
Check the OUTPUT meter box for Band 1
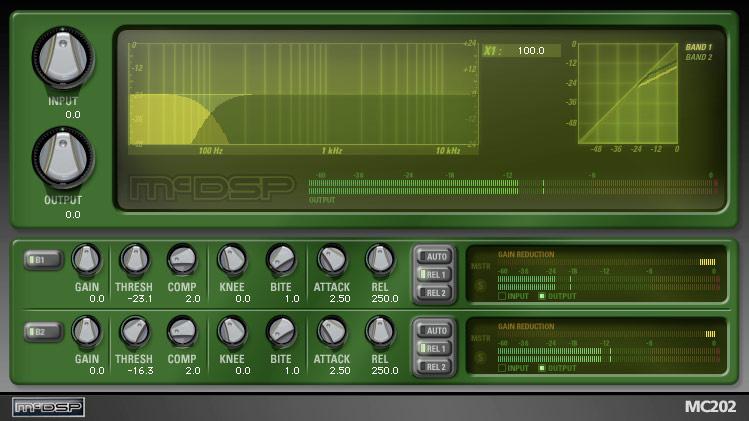click(542, 296)
